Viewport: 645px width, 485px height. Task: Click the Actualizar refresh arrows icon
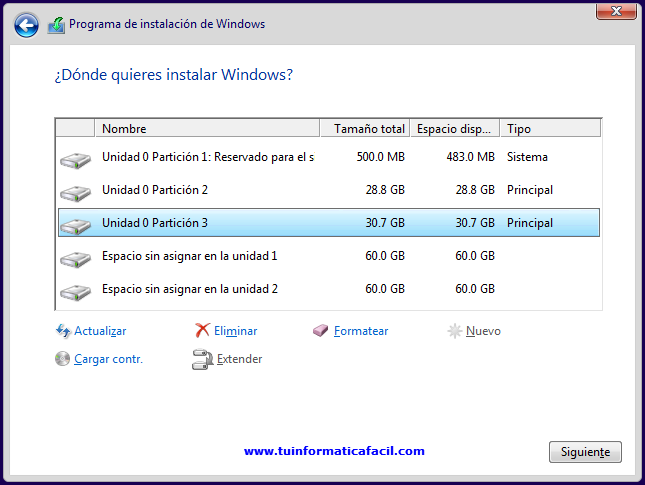pyautogui.click(x=63, y=331)
